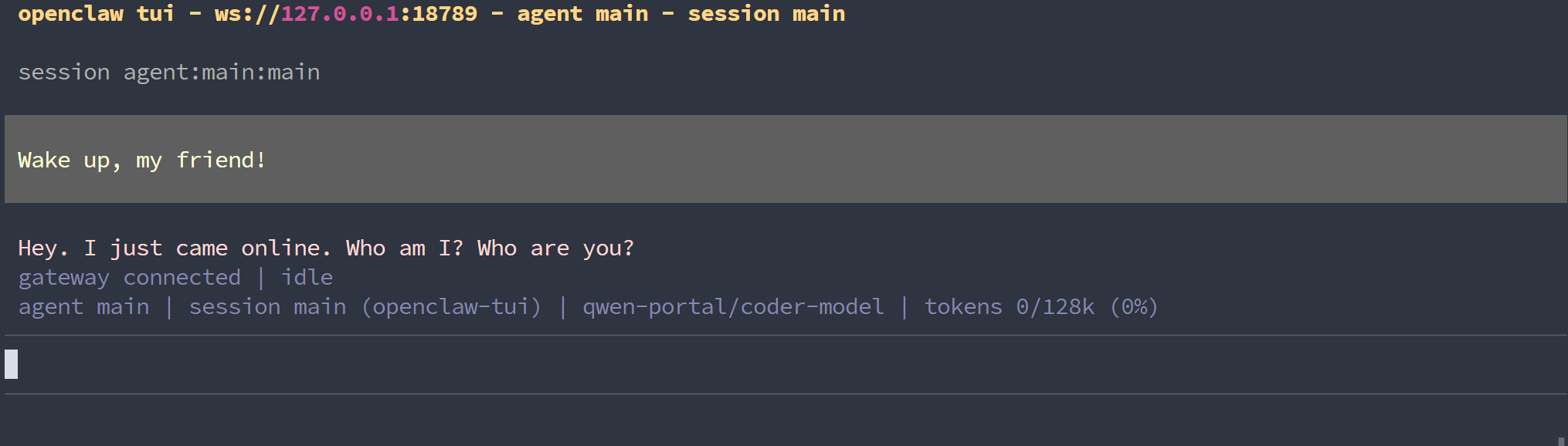Click the "openclaw tui" title text

96,14
